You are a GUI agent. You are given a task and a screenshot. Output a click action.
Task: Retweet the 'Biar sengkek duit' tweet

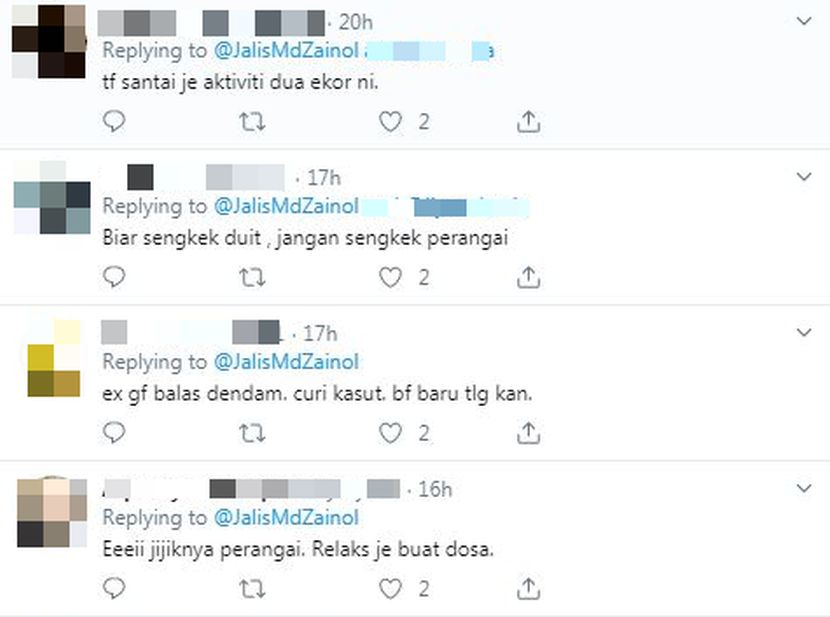pos(252,277)
